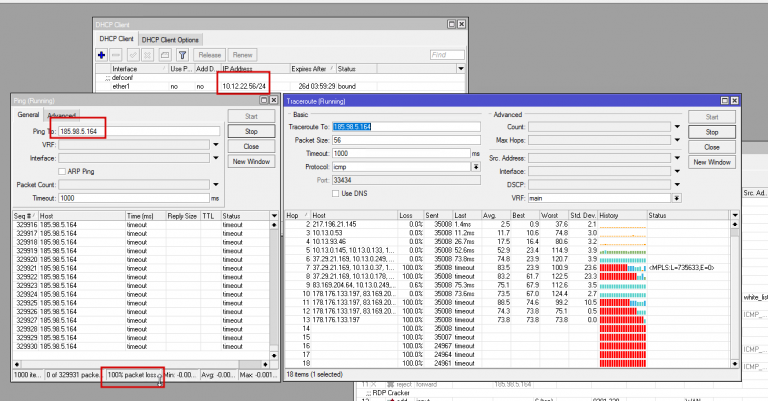The width and height of the screenshot is (768, 401).
Task: Click the Renew button in DHCP Client
Action: (x=242, y=55)
